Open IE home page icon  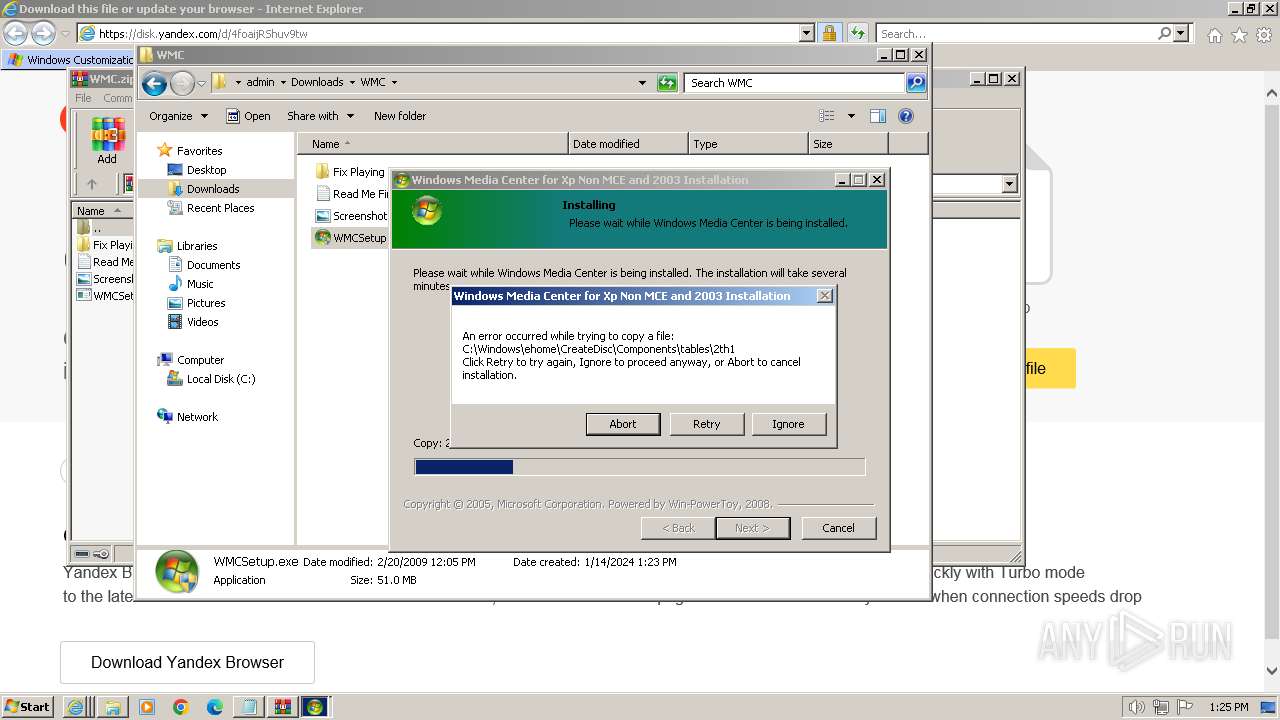(1214, 35)
